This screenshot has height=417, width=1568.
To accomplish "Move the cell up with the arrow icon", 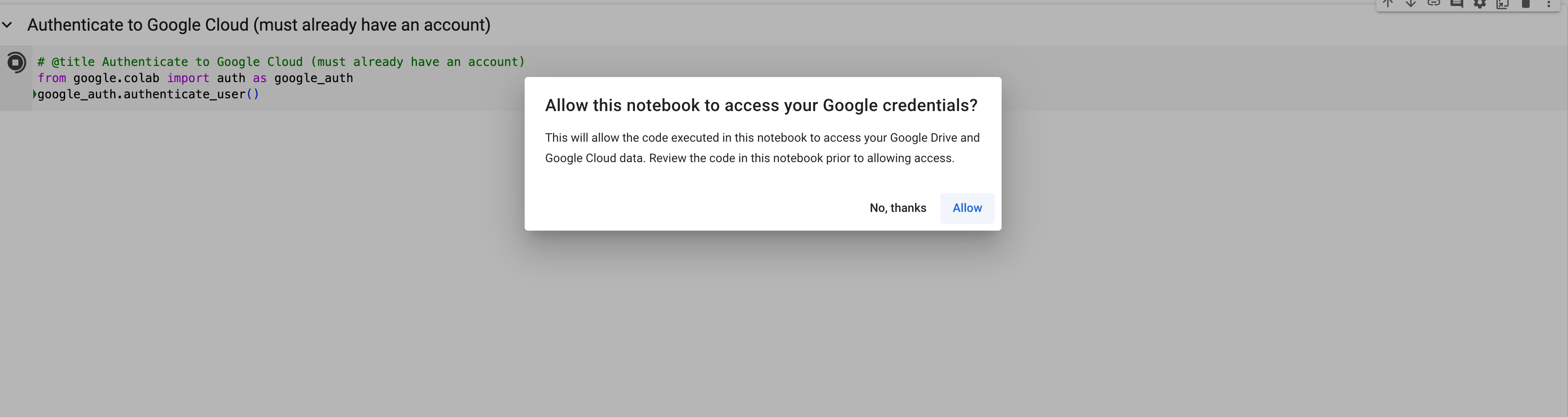I will click(1388, 4).
